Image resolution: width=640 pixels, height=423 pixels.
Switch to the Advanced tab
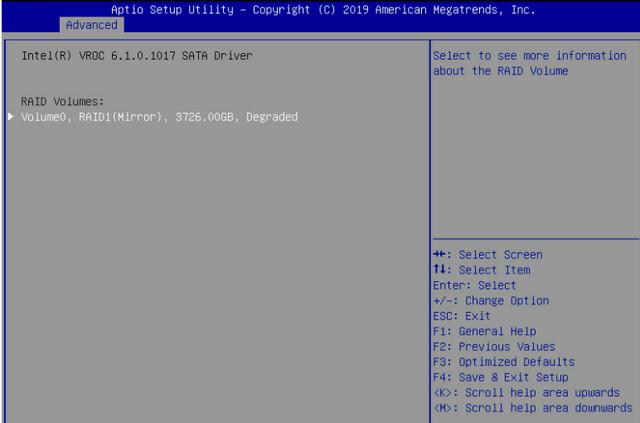point(91,25)
